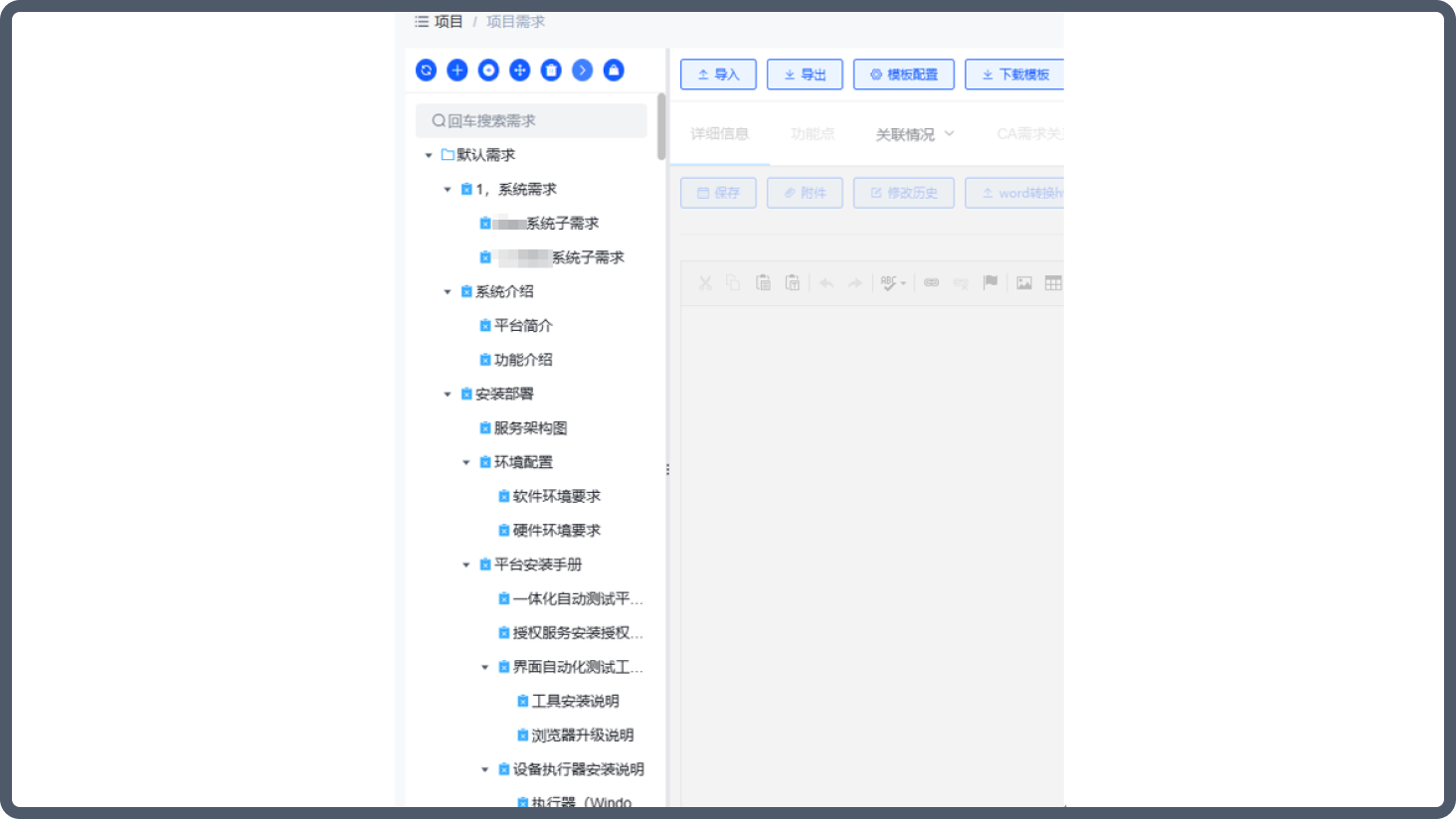Click the 导入 import button
Screen dimensions: 1456x819
tap(718, 75)
